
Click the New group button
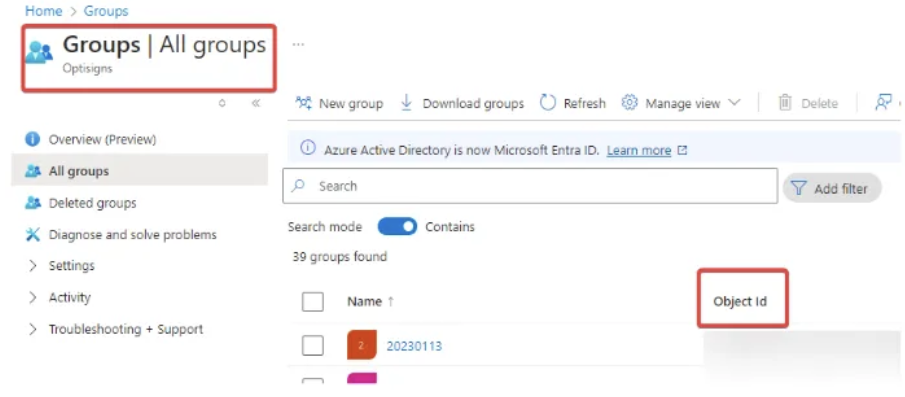pyautogui.click(x=339, y=103)
